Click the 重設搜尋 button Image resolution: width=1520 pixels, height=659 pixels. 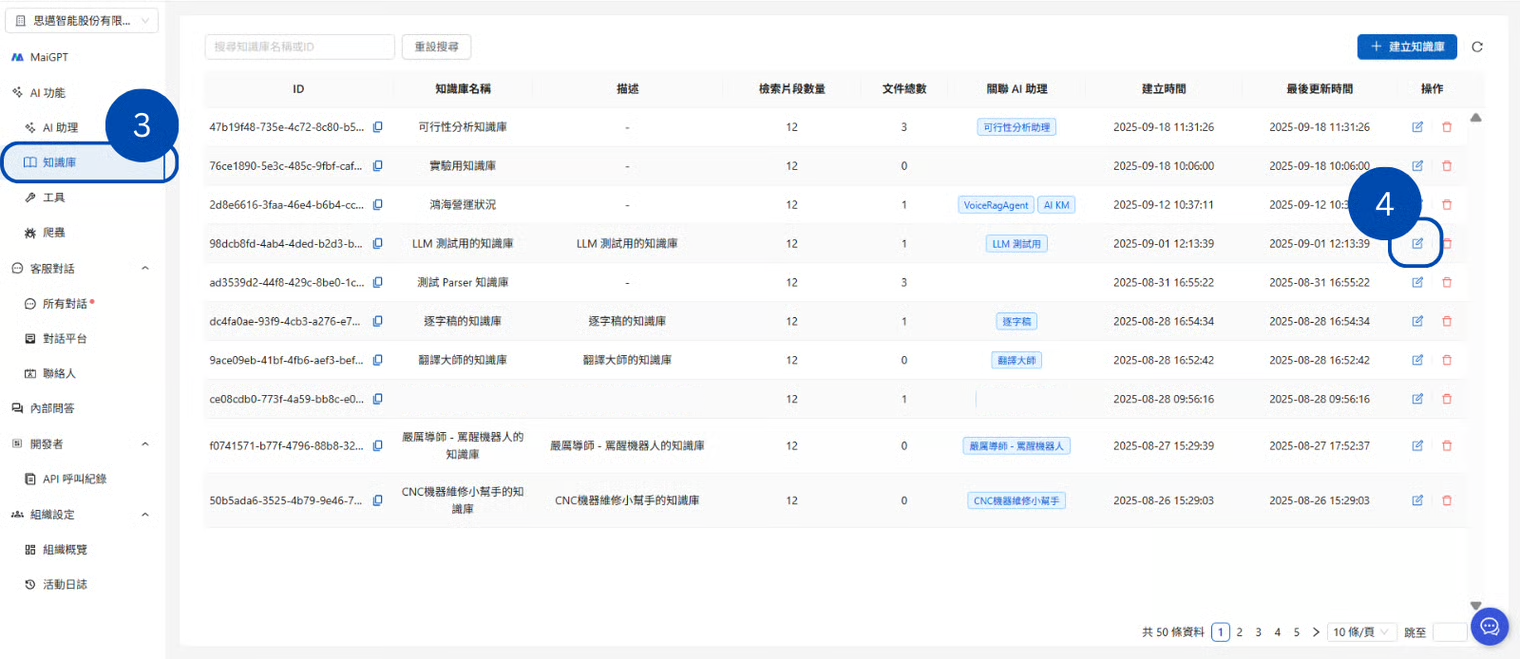click(x=436, y=47)
